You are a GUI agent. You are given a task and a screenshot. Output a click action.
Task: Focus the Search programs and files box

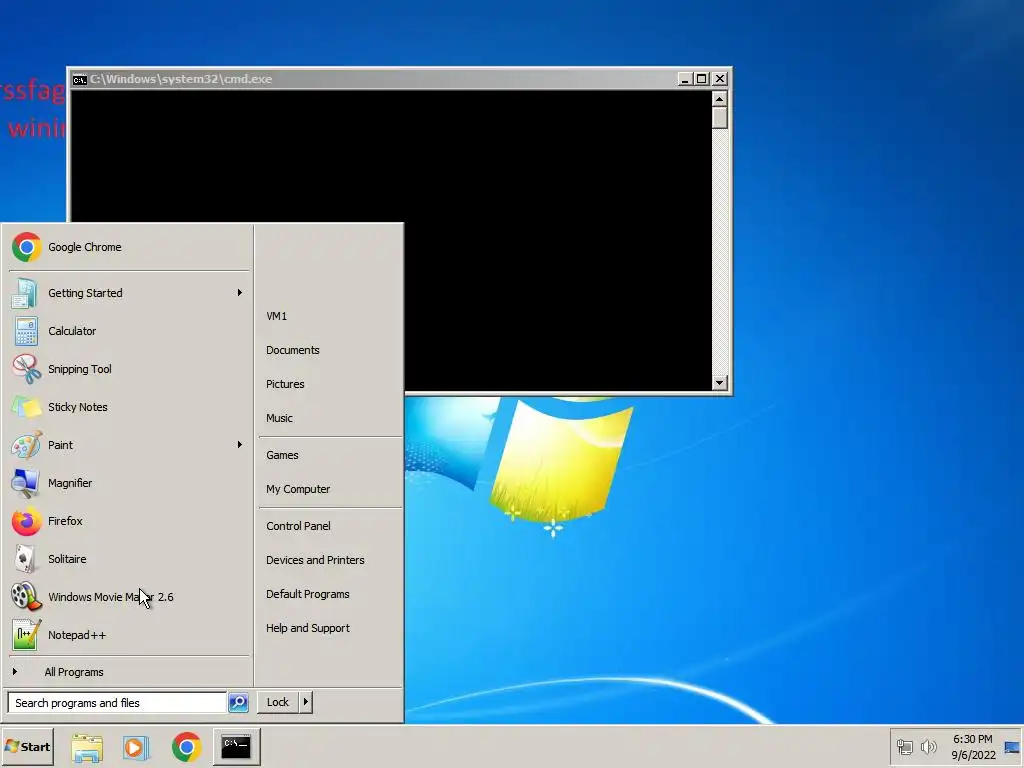[117, 703]
